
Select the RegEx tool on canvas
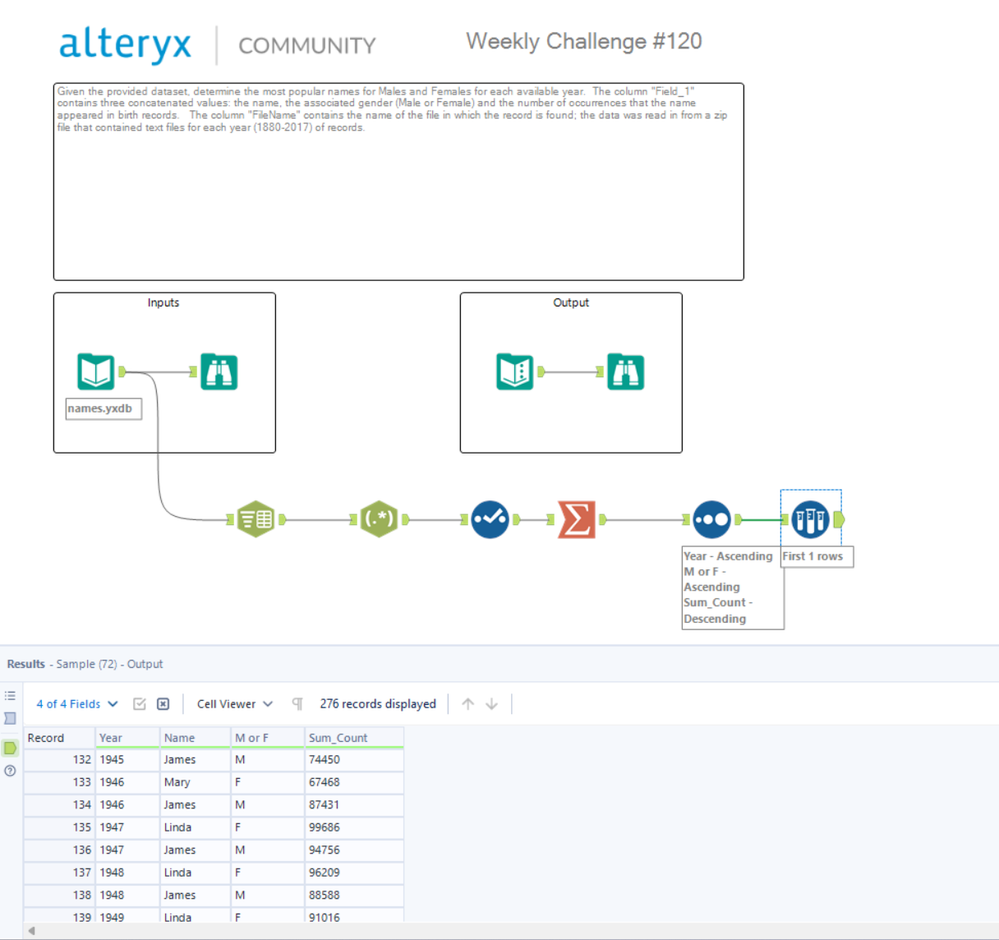click(379, 519)
